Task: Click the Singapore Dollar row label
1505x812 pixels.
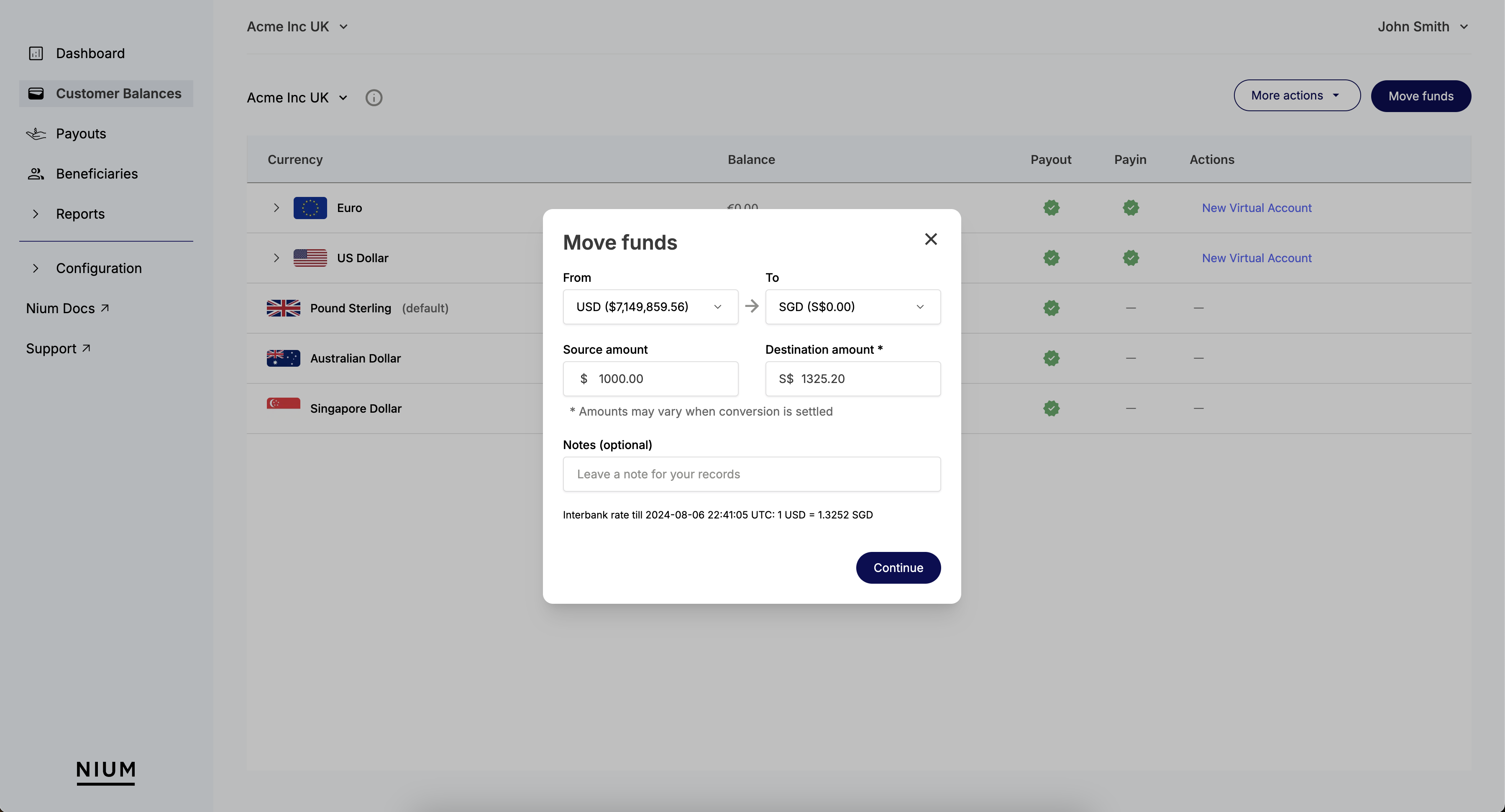Action: click(x=356, y=409)
